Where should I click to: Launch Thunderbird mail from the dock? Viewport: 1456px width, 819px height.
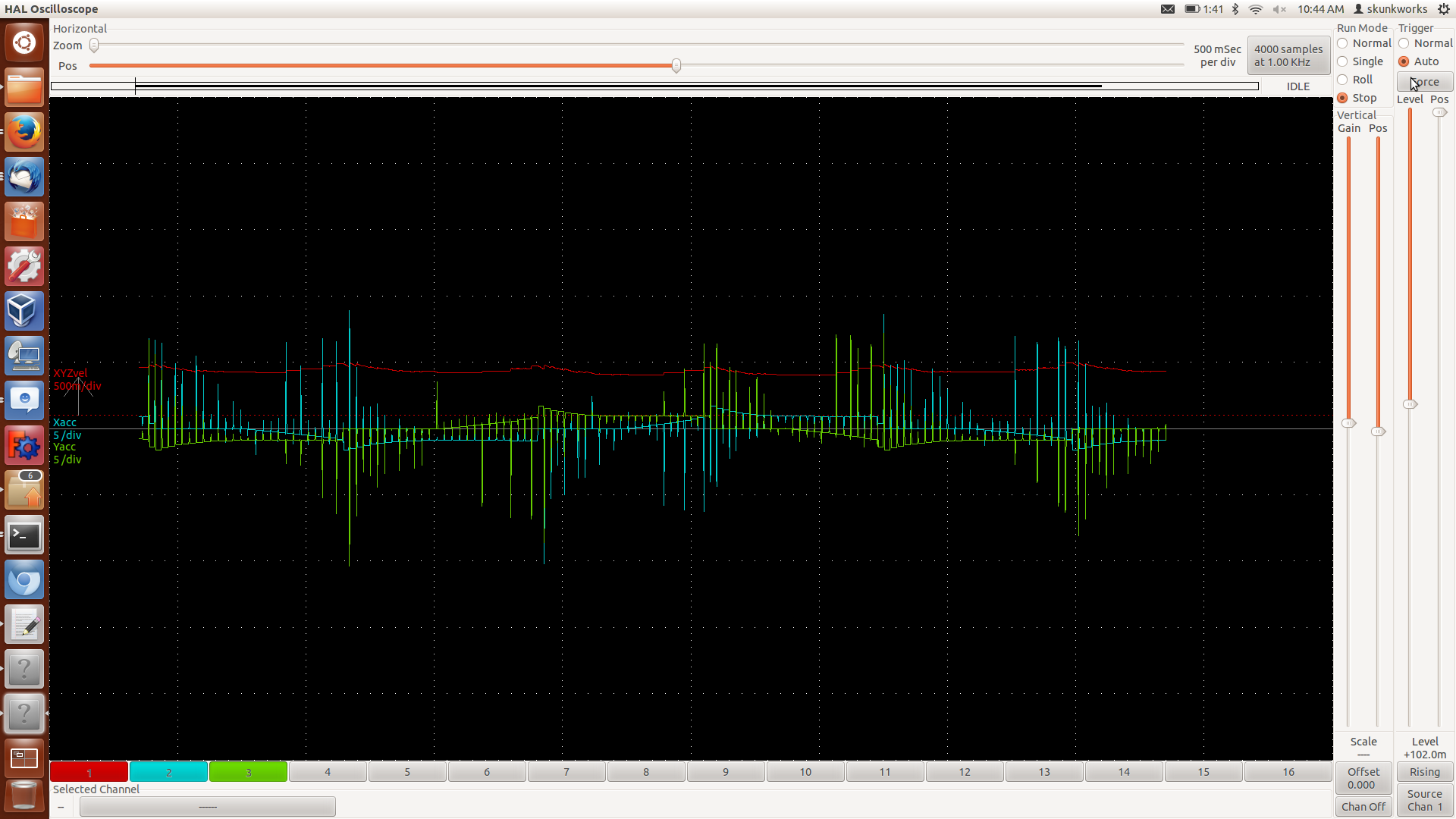24,177
